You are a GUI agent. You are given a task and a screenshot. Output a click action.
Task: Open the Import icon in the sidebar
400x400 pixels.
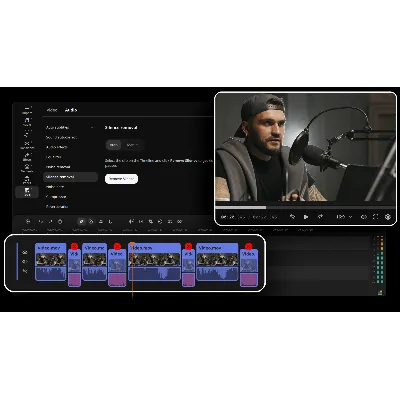(x=27, y=110)
